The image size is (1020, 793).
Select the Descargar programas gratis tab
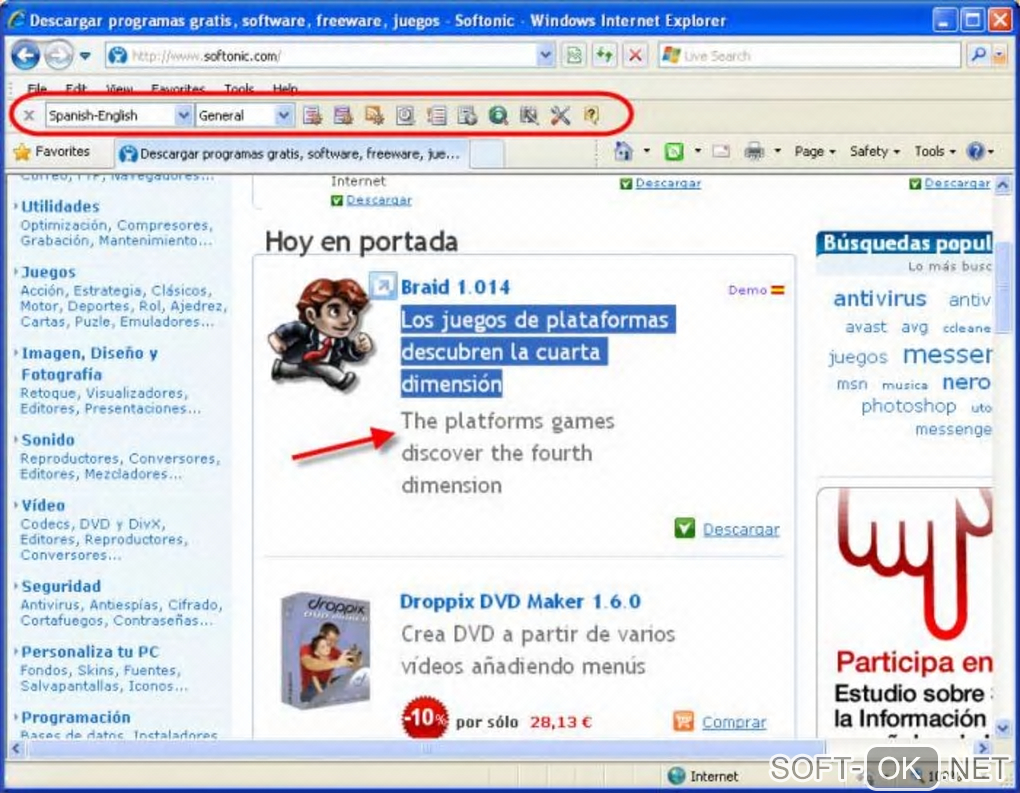pos(290,154)
